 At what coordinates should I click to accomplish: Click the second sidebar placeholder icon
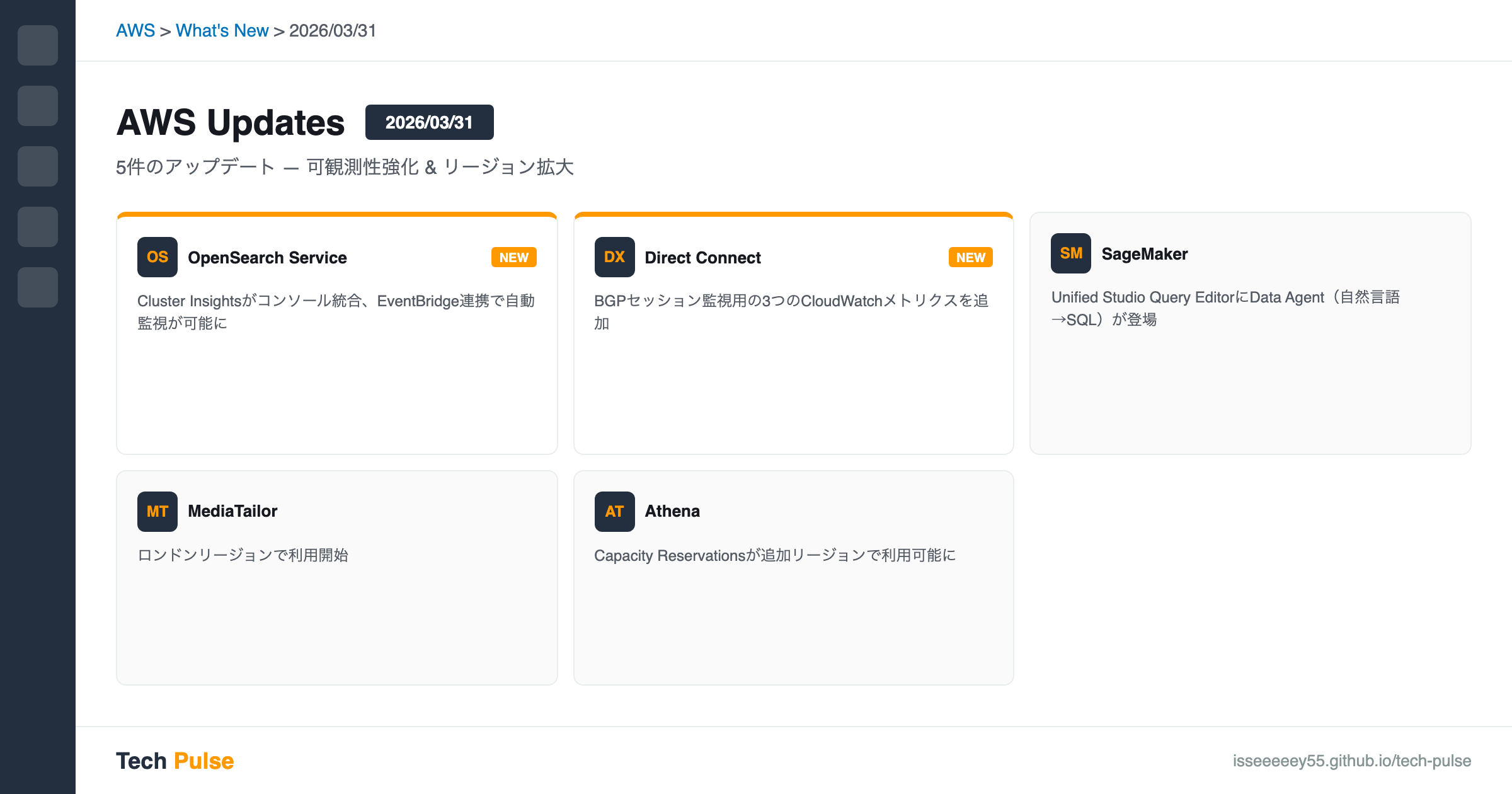pyautogui.click(x=38, y=106)
